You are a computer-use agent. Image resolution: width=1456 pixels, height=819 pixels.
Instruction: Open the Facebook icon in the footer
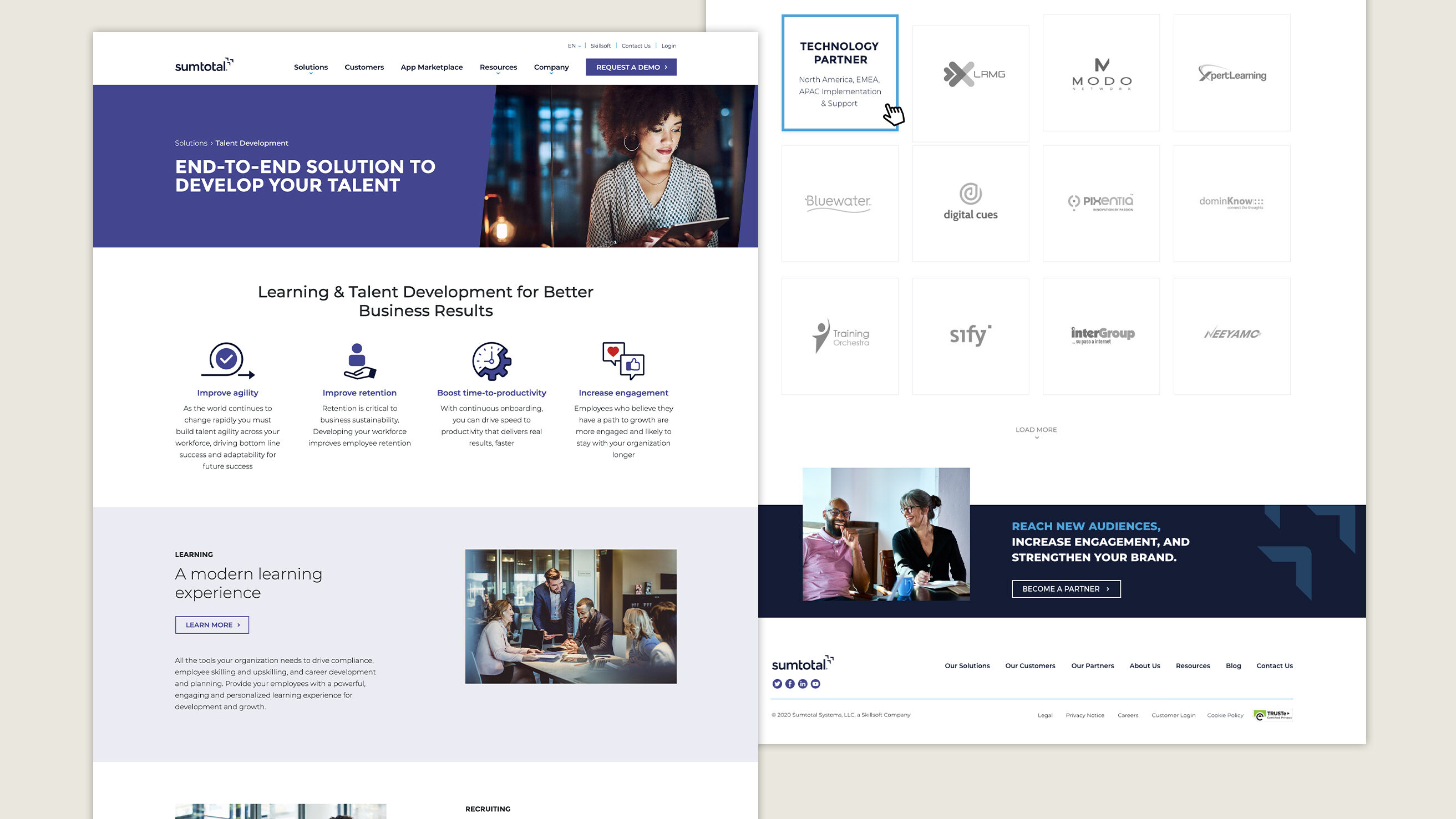click(x=790, y=684)
